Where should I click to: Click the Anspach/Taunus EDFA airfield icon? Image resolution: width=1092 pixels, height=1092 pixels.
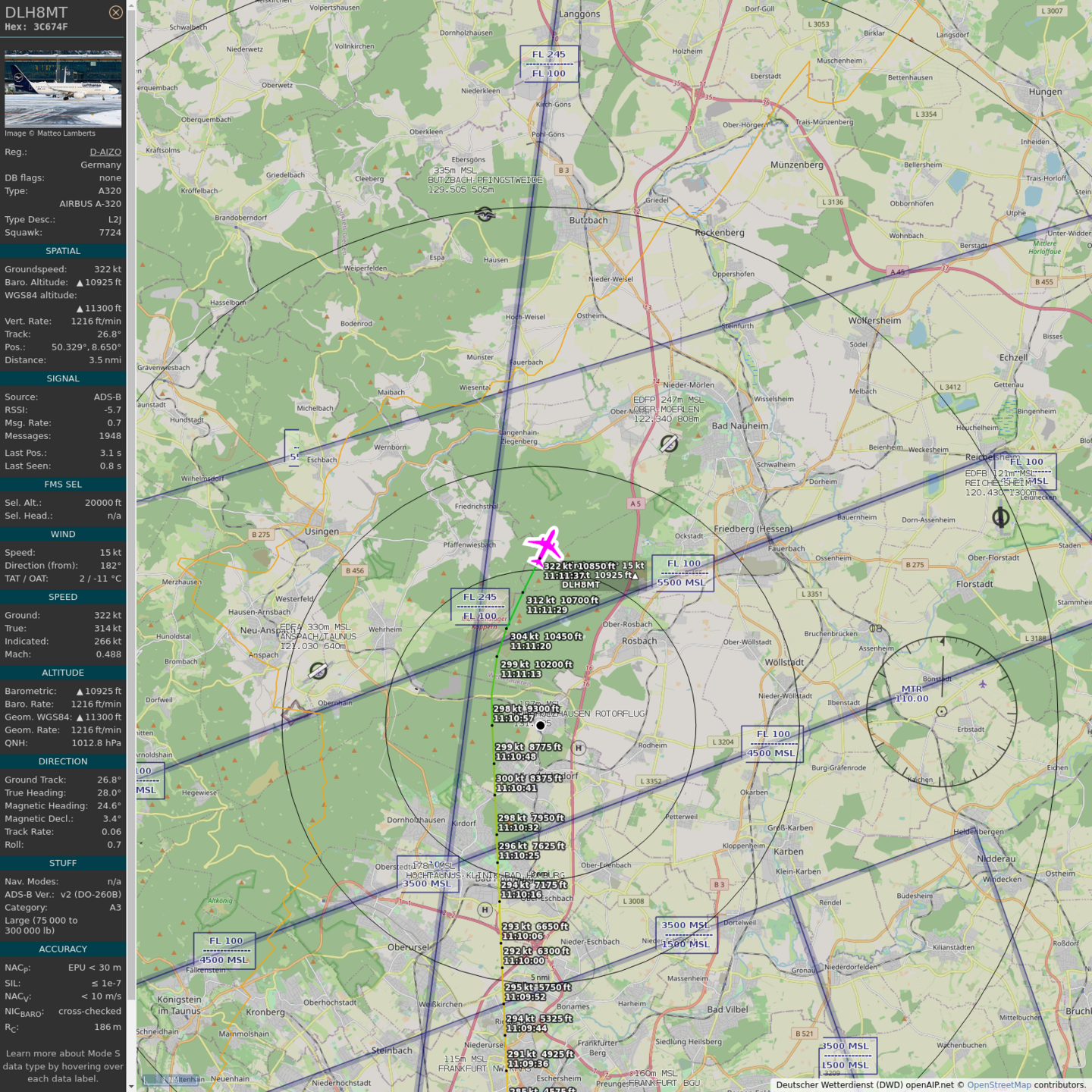[x=318, y=670]
